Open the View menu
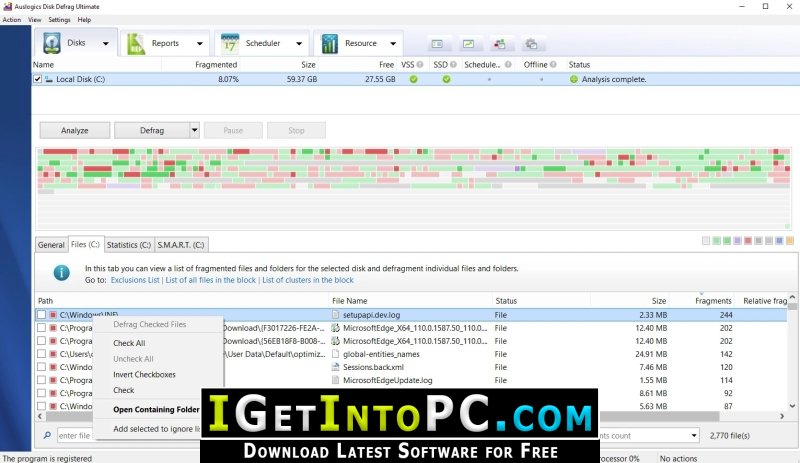800x463 pixels. tap(35, 19)
